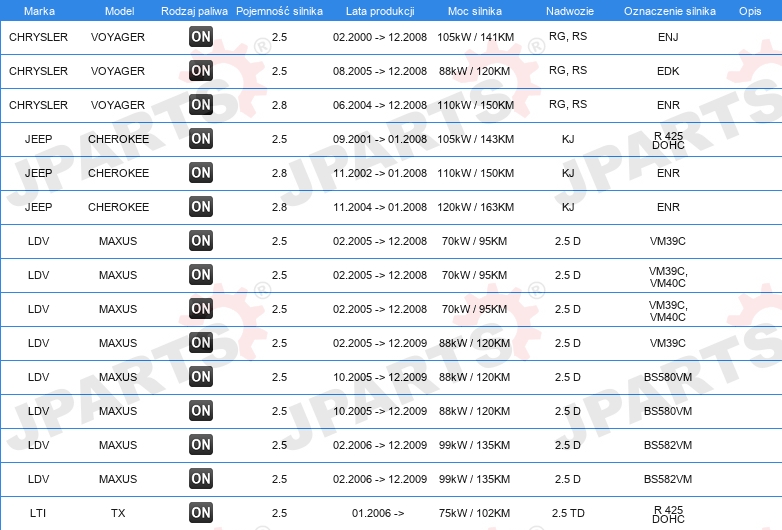Click the 01.2006 -> production years cell
This screenshot has width=782, height=530.
378,513
